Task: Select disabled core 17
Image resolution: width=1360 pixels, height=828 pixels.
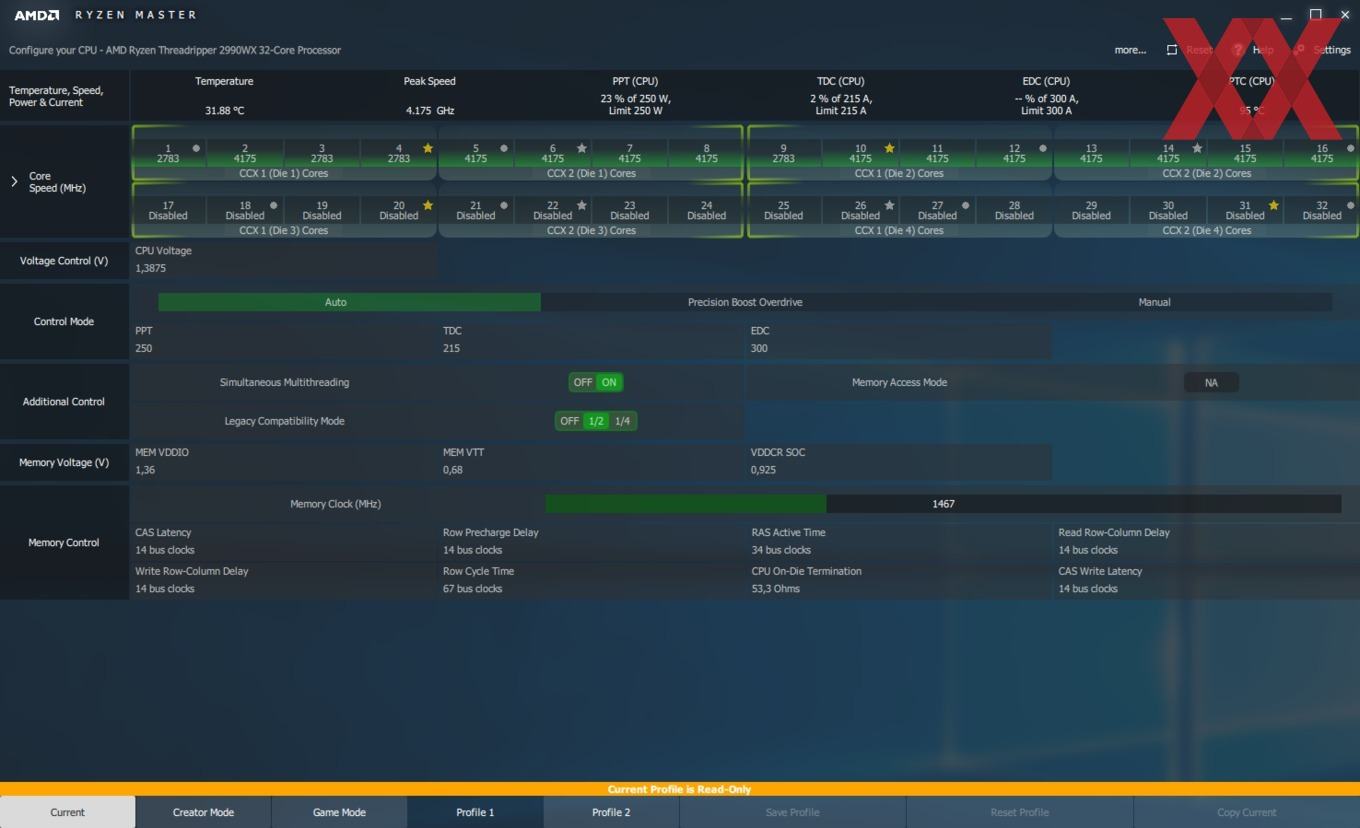Action: 168,210
